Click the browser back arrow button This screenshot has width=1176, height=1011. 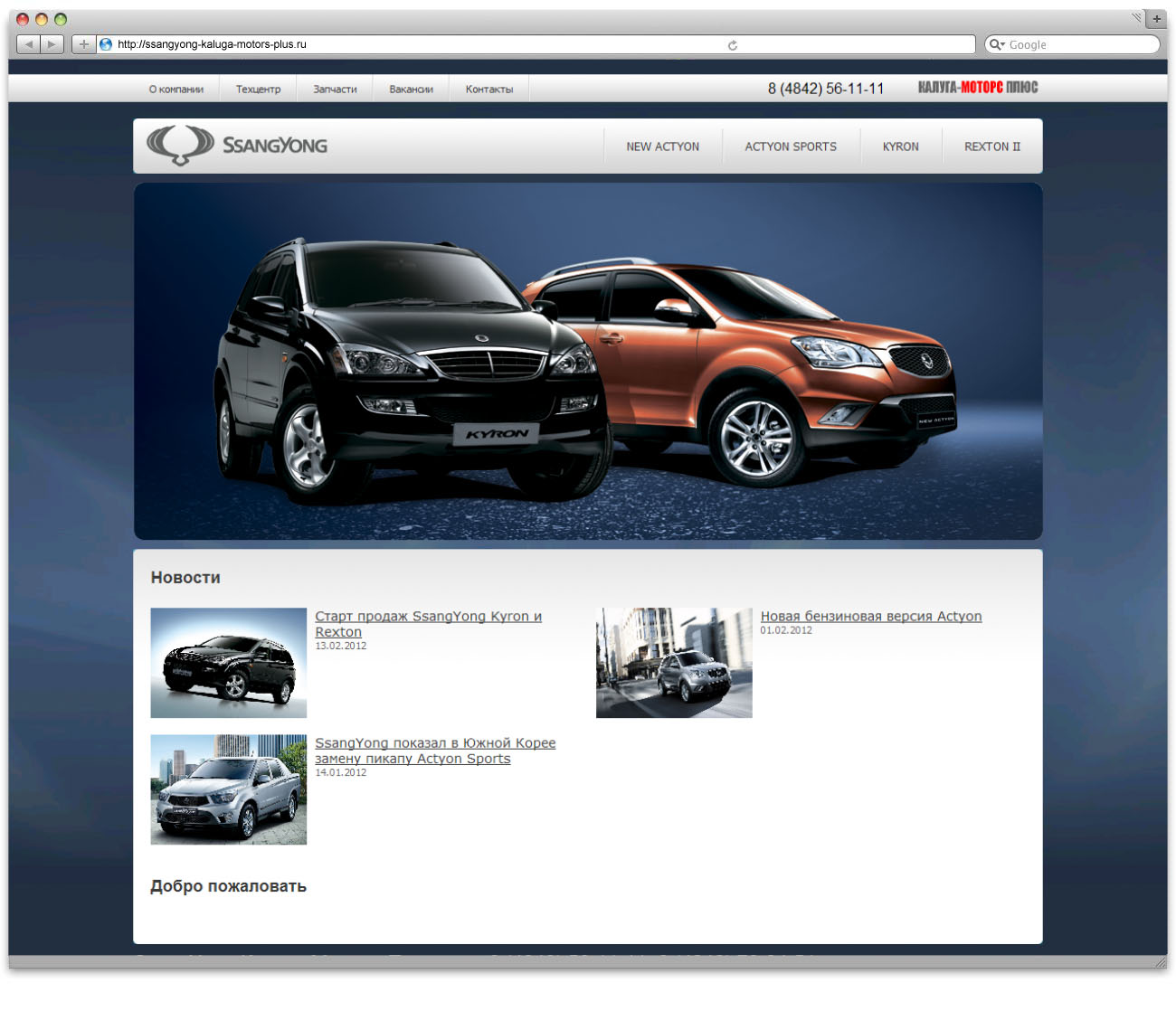pos(29,44)
